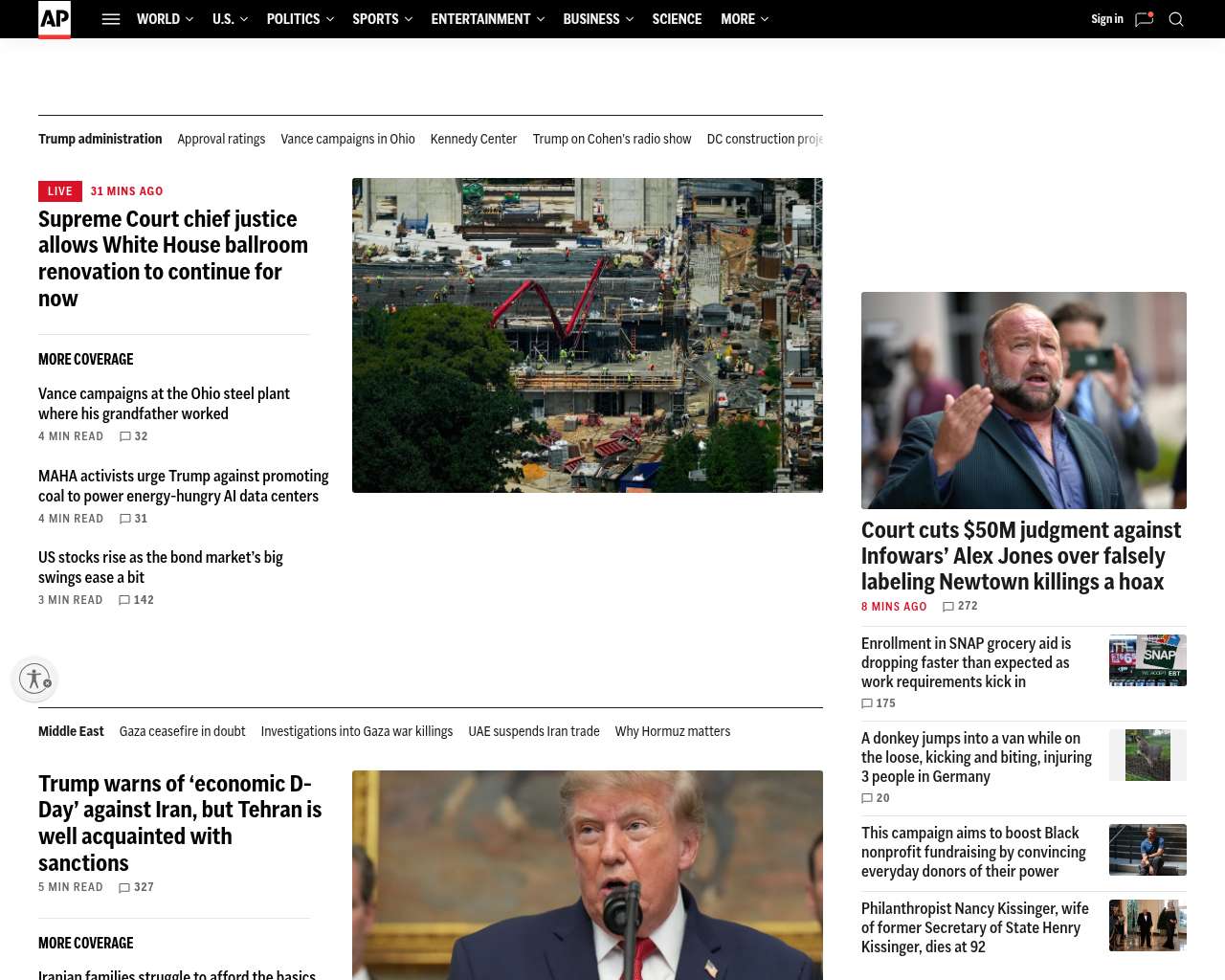
Task: Open Supreme Court White House ballroom headline
Action: click(x=173, y=258)
